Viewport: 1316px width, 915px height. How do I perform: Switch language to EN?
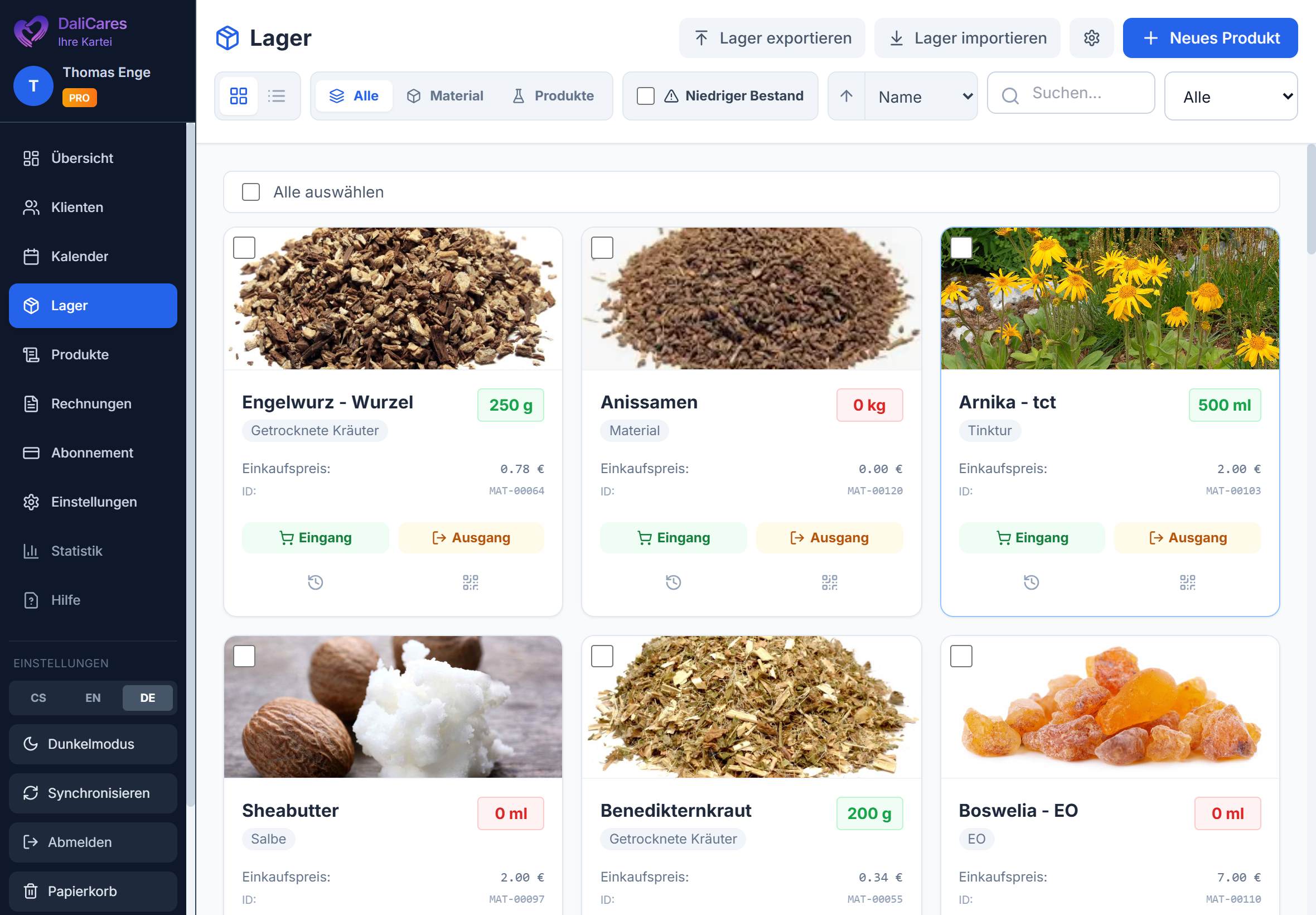coord(92,698)
